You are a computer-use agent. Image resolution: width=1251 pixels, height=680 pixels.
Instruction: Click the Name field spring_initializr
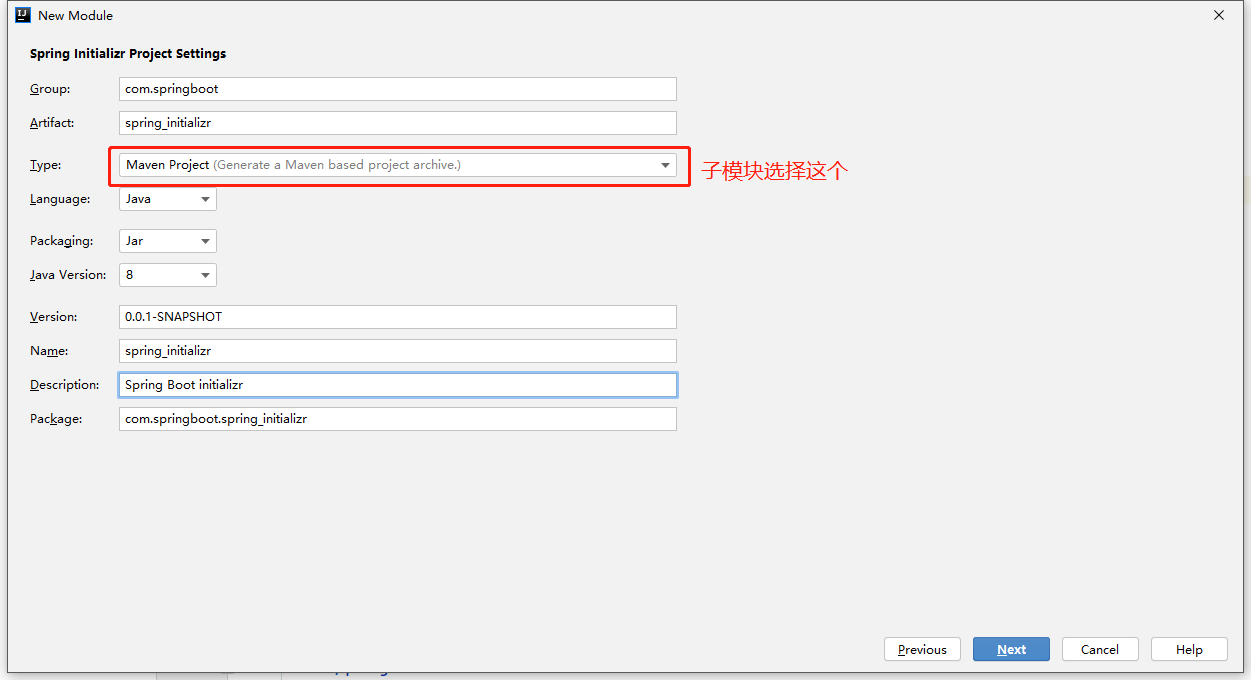tap(398, 351)
